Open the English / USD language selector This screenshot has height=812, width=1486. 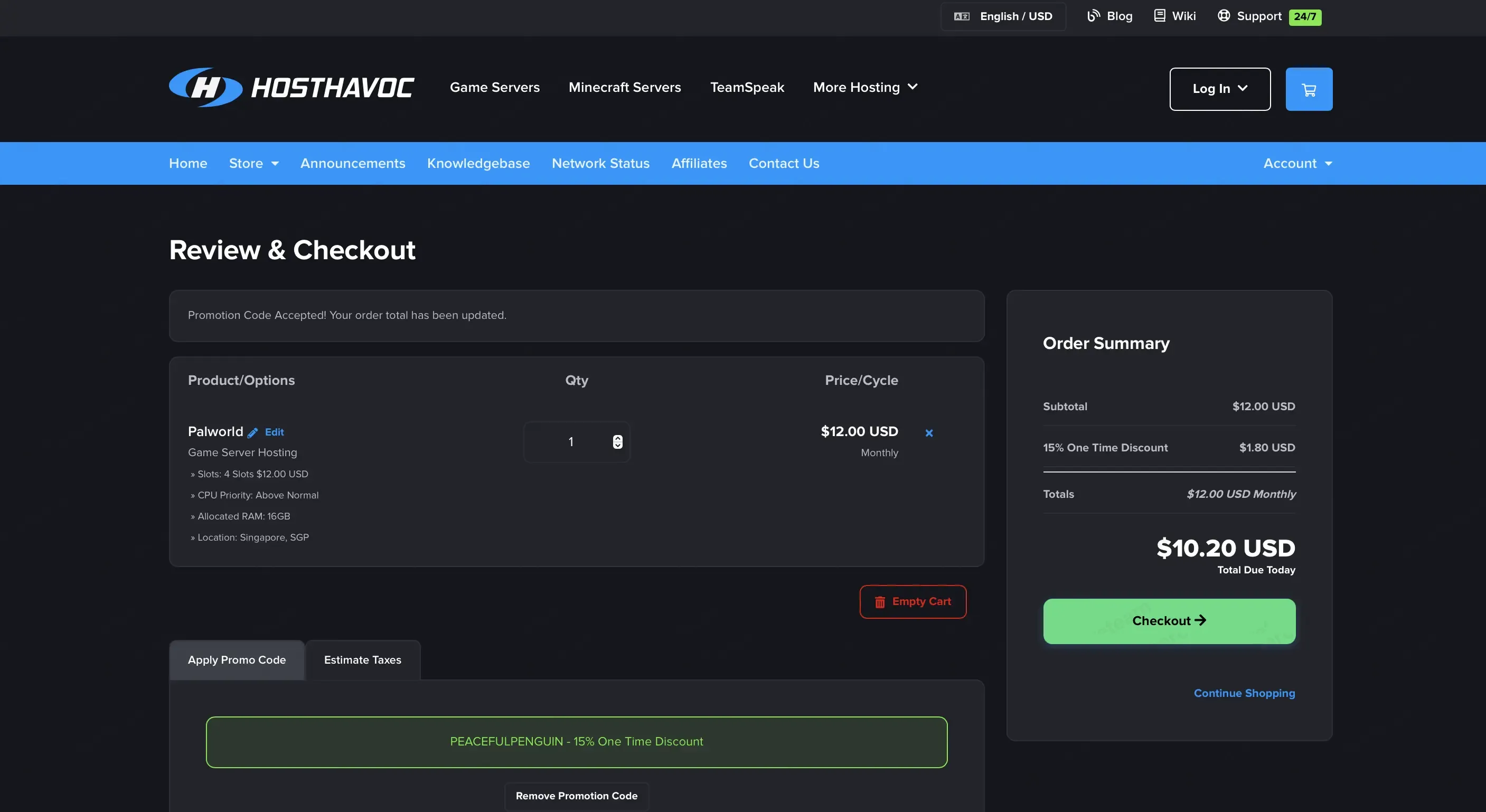coord(1003,16)
